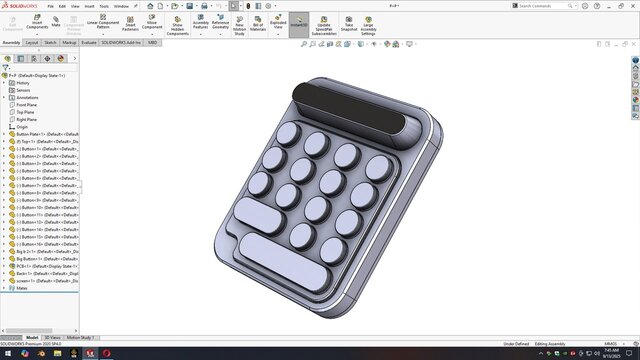This screenshot has width=640, height=360.
Task: Open the Insert menu
Action: coord(89,6)
